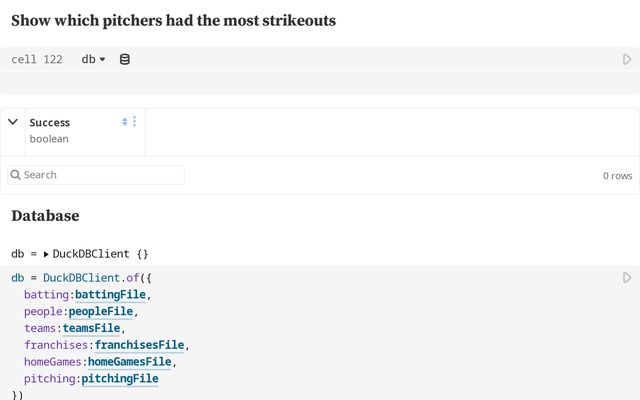The image size is (640, 400).
Task: Type in the table Search field
Action: (102, 175)
